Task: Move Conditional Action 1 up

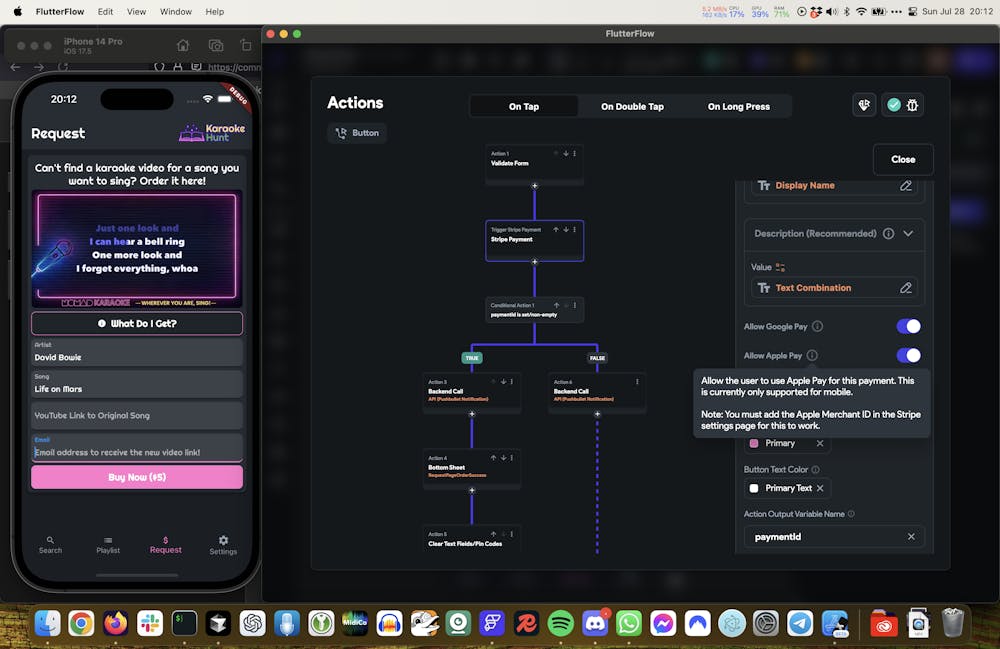Action: pyautogui.click(x=556, y=305)
